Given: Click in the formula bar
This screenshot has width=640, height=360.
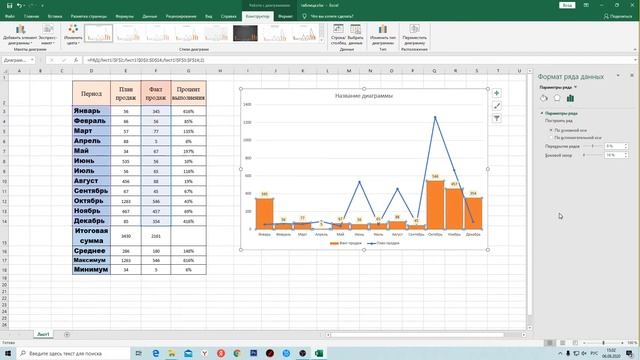Looking at the screenshot, I should [x=359, y=60].
